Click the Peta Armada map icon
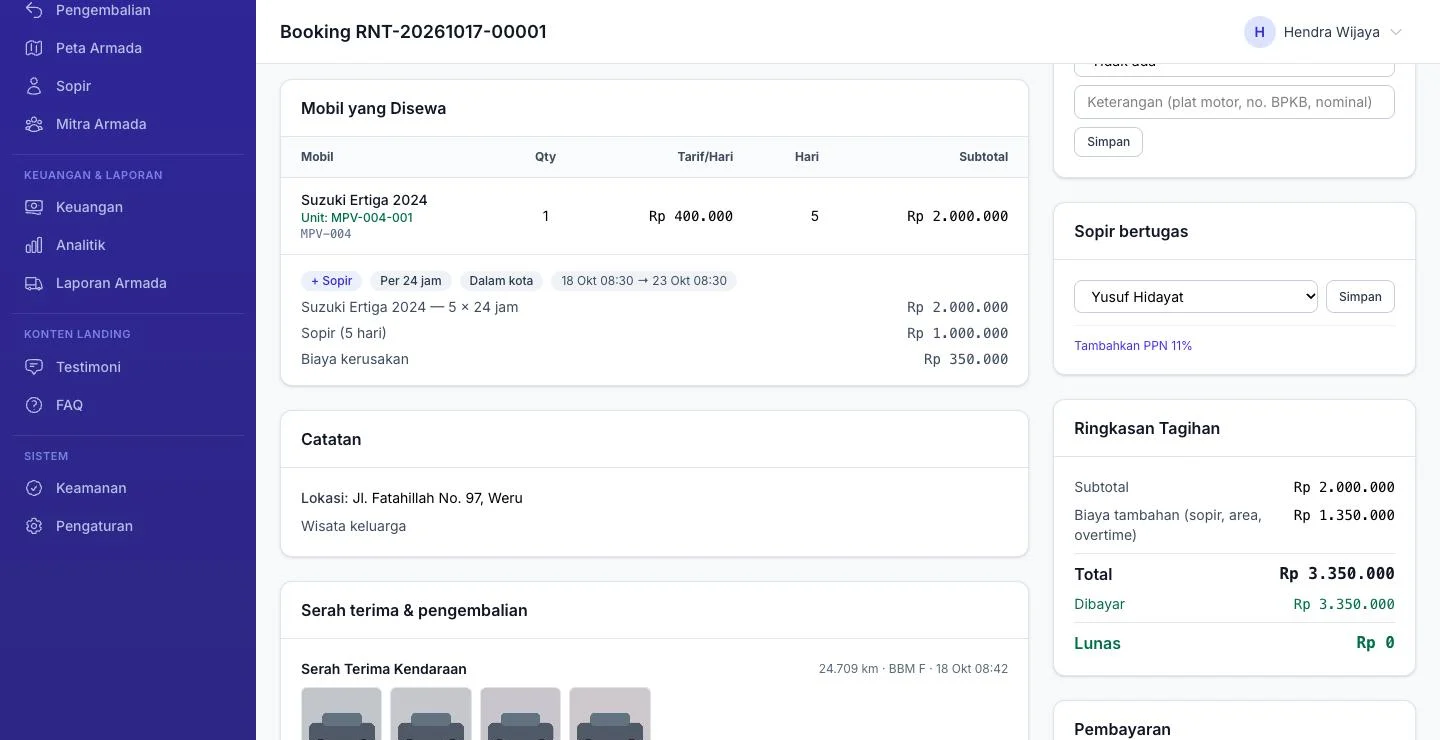Viewport: 1440px width, 740px height. coord(34,48)
